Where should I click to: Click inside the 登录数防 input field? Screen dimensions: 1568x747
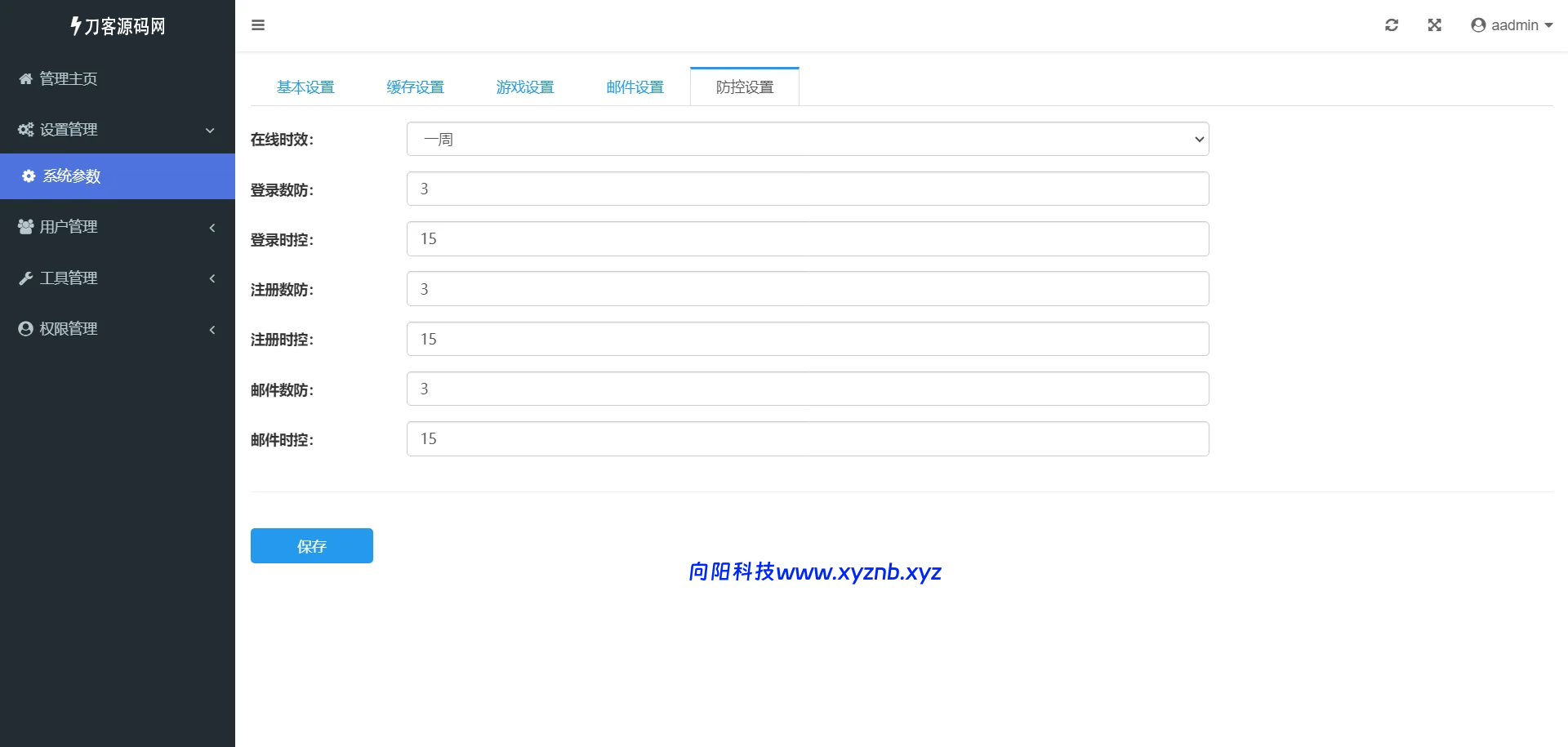pyautogui.click(x=807, y=189)
